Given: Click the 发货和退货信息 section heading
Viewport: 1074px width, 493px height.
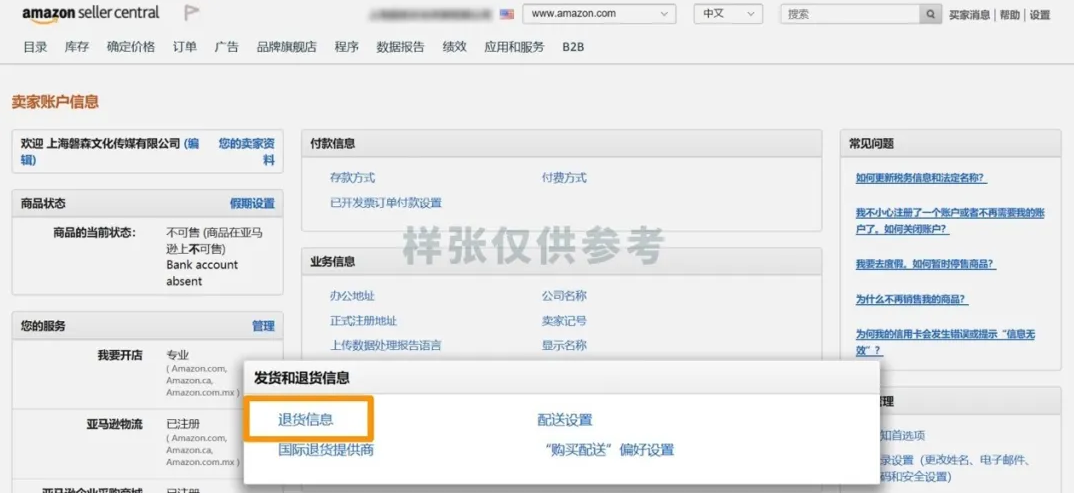Looking at the screenshot, I should click(301, 377).
